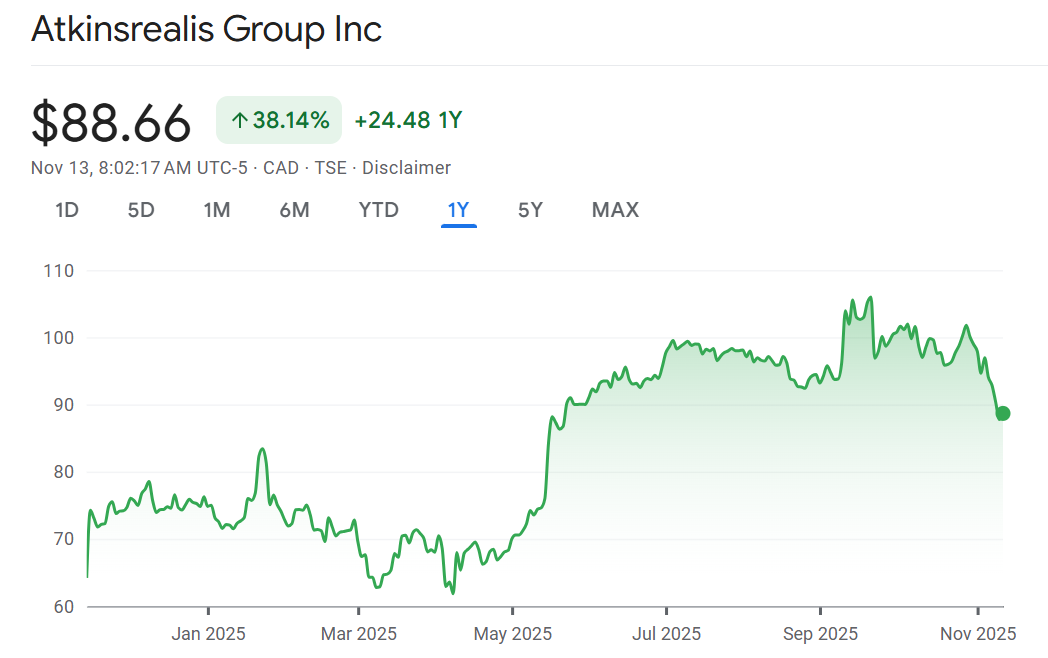Viewport: 1048px width, 658px height.
Task: Click the Sep 2025 axis label
Action: (820, 634)
